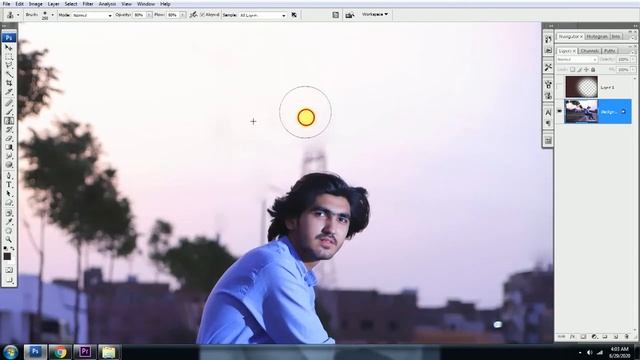The width and height of the screenshot is (640, 360).
Task: Select the Horizontal Type tool
Action: coord(9,185)
